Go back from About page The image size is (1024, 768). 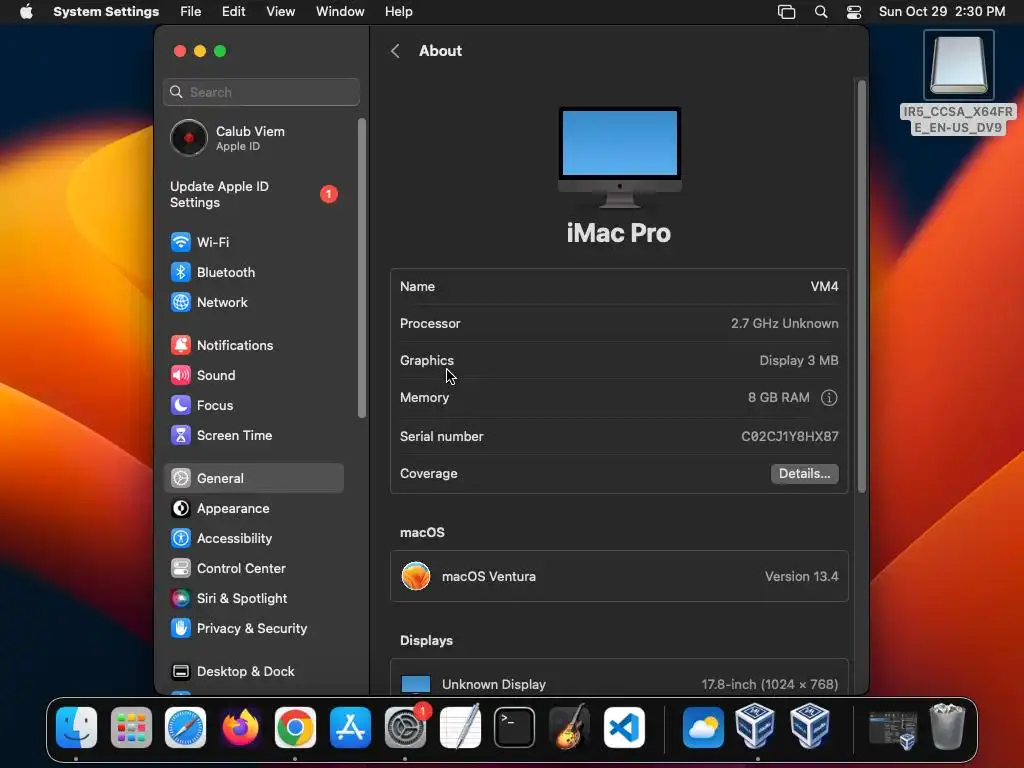pos(395,51)
